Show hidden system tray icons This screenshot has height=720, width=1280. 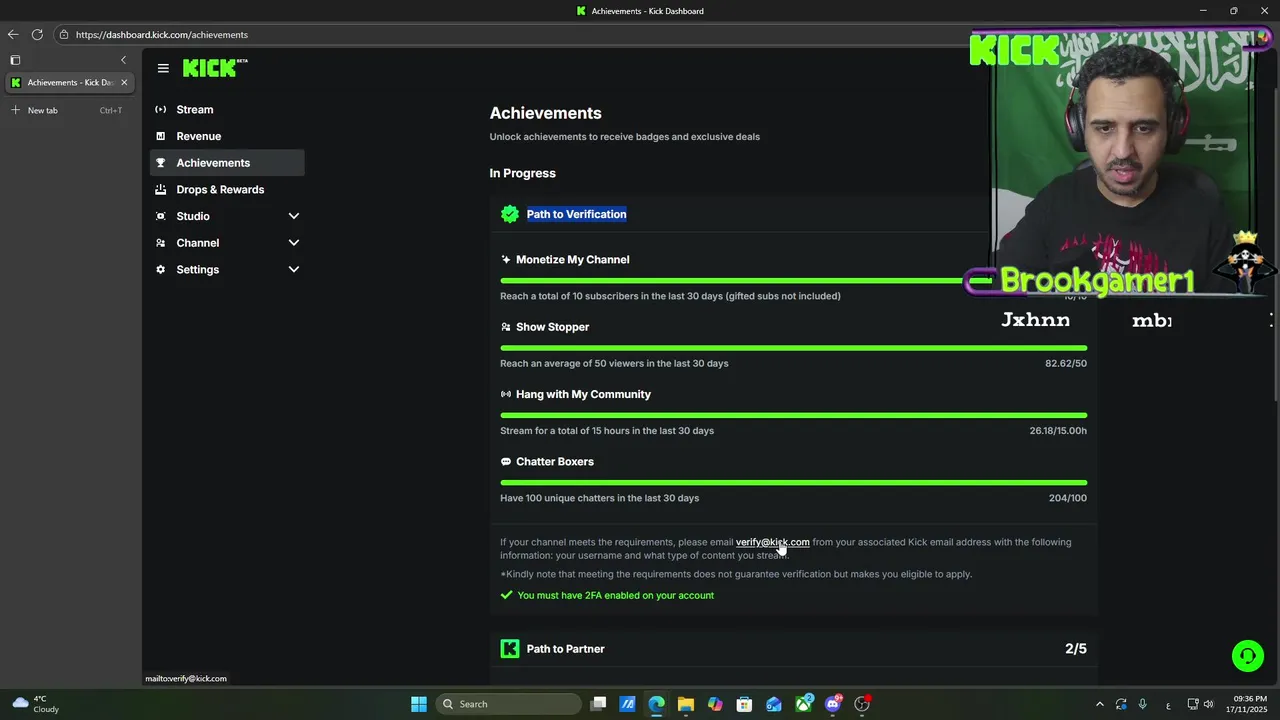coord(1100,704)
